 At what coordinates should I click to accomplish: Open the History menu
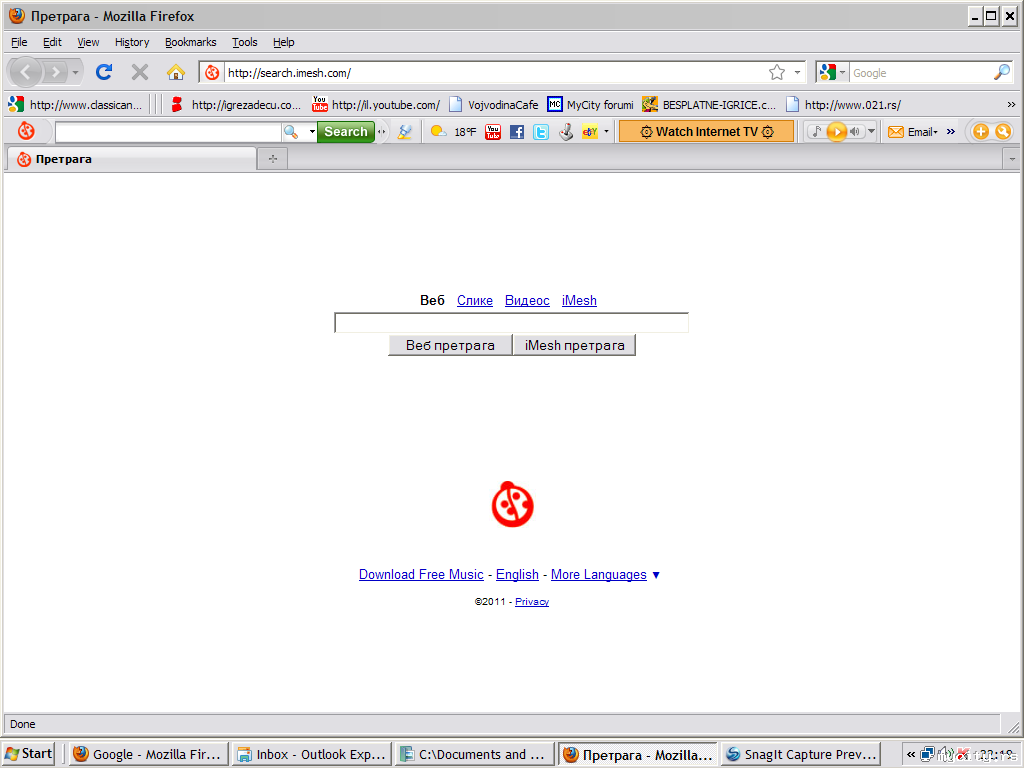coord(132,42)
